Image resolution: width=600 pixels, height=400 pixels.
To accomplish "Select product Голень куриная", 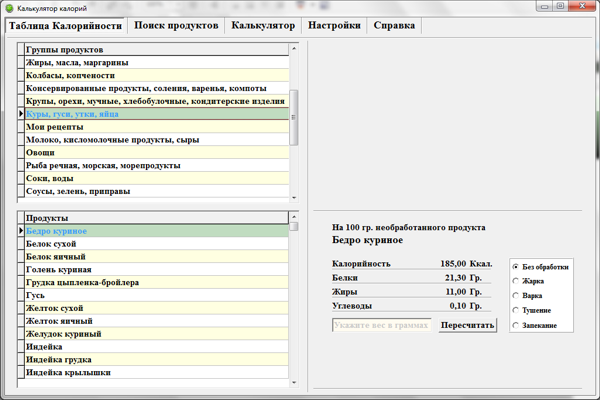I will (157, 269).
